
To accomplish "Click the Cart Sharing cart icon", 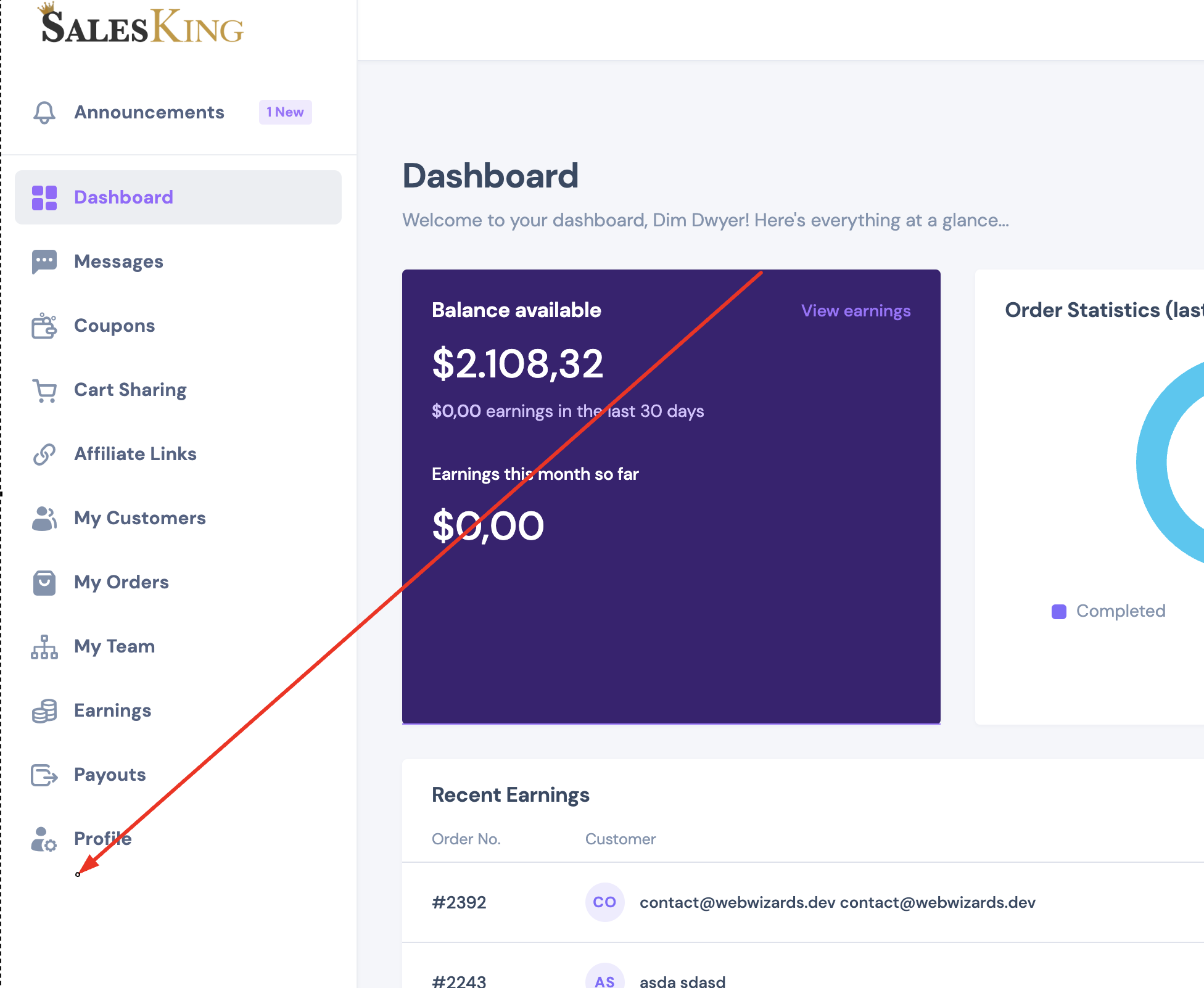I will (44, 390).
